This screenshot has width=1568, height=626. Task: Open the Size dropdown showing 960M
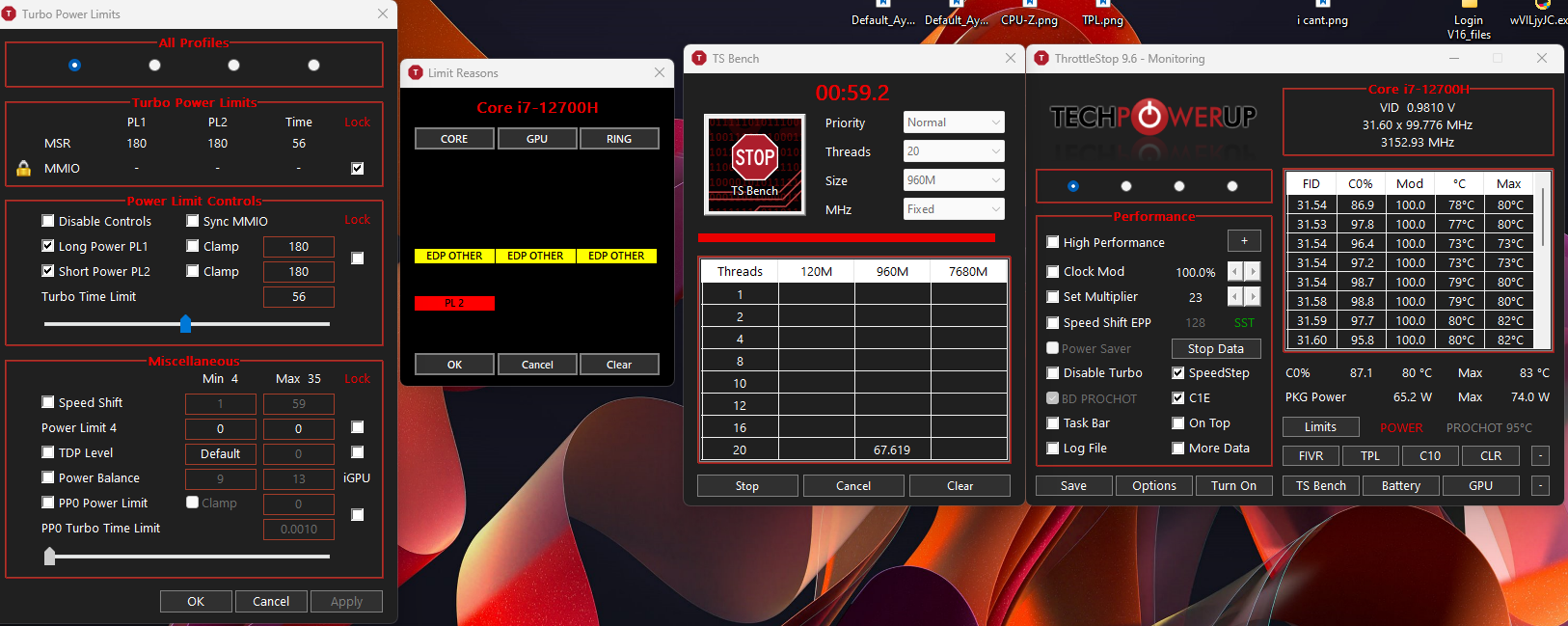coord(954,180)
